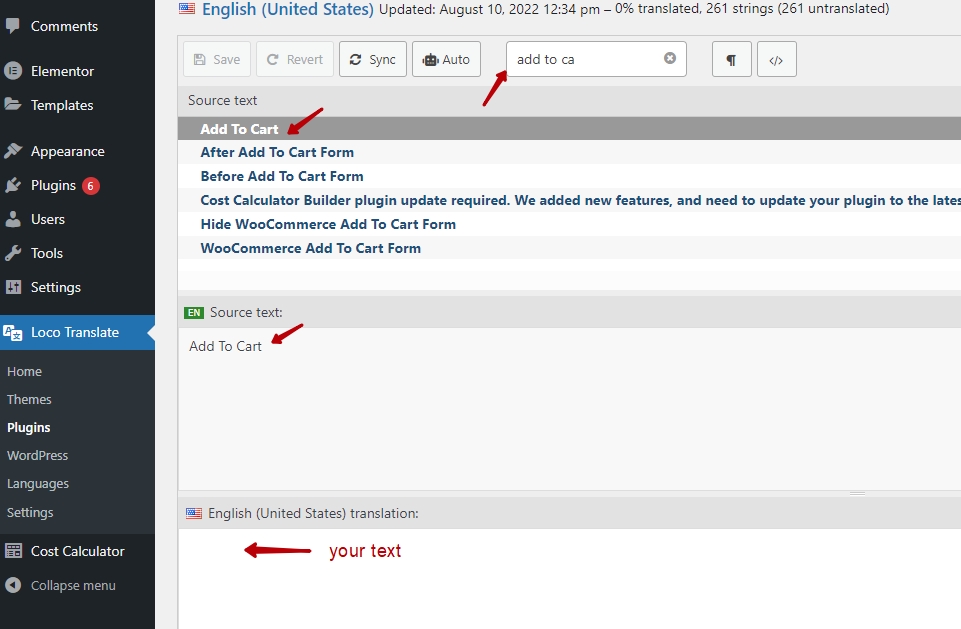Open Loco Translate WordPress submenu
The image size is (961, 629).
pyautogui.click(x=37, y=456)
